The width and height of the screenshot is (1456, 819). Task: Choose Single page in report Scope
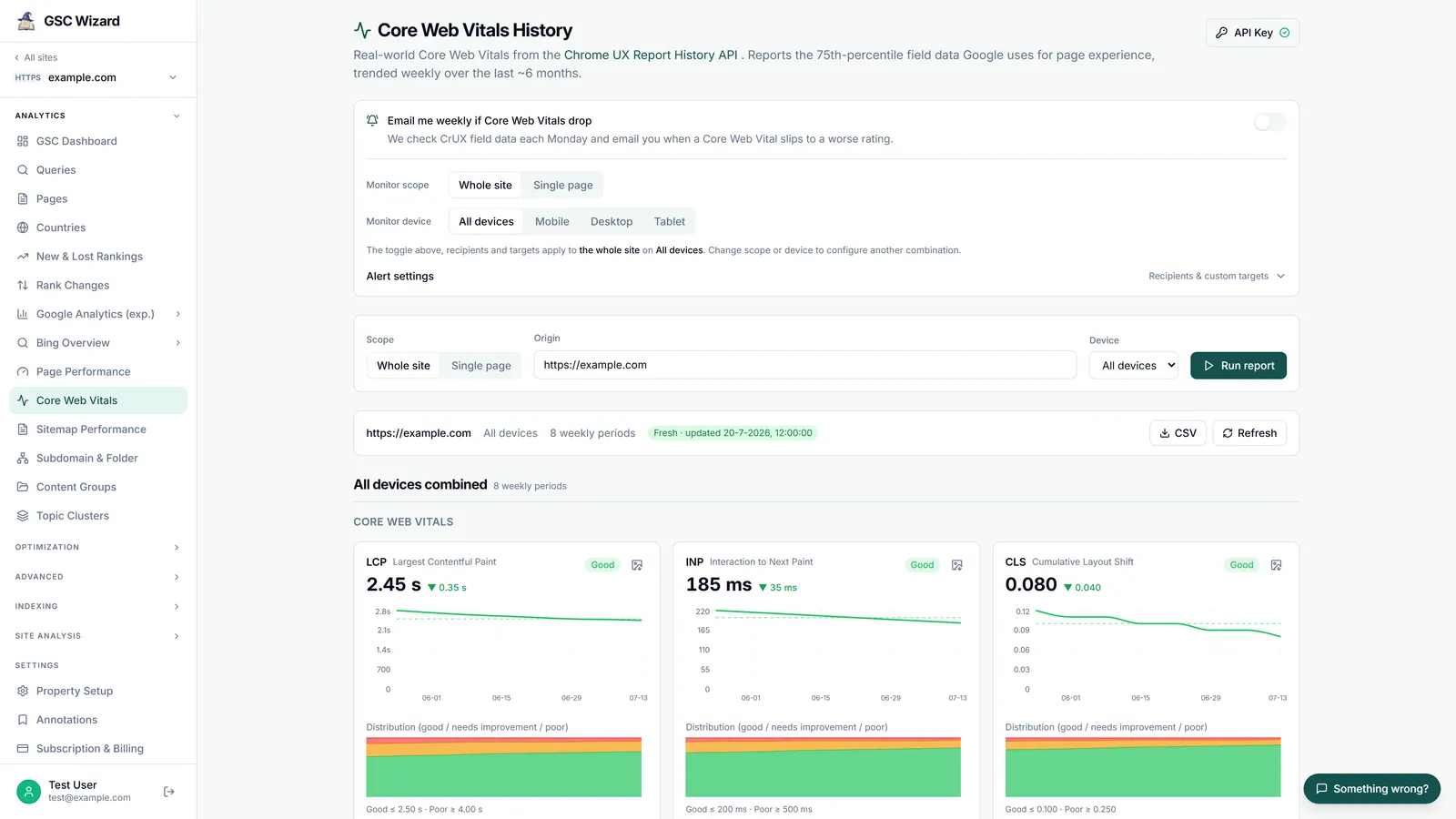pos(481,366)
